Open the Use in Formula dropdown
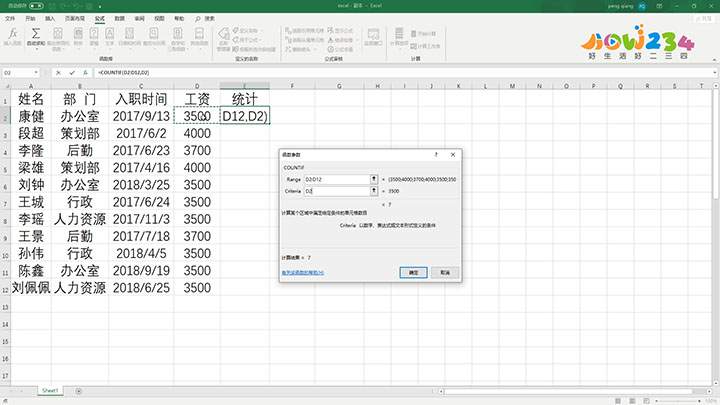The height and width of the screenshot is (405, 720). pos(247,39)
